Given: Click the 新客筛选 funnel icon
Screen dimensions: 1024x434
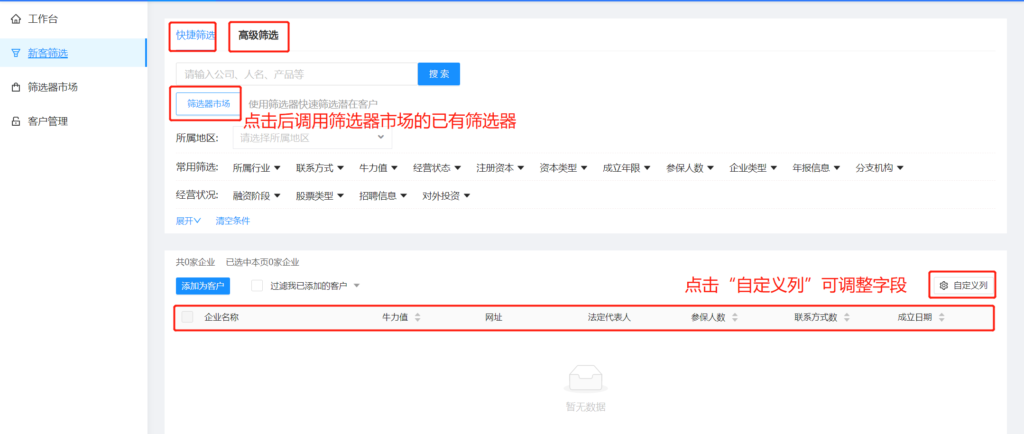Looking at the screenshot, I should [x=15, y=53].
